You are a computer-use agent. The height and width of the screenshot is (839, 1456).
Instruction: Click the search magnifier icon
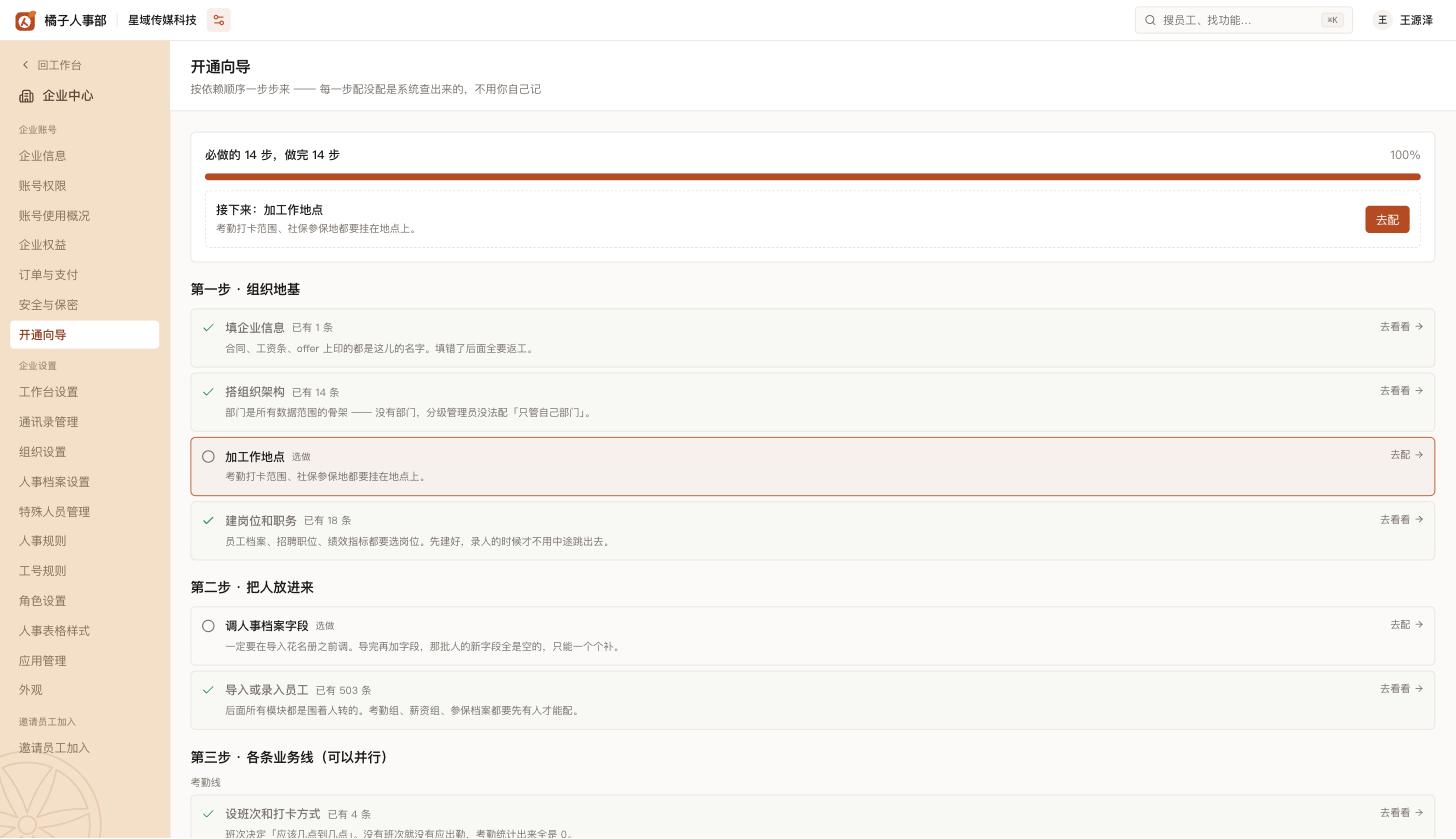tap(1150, 20)
